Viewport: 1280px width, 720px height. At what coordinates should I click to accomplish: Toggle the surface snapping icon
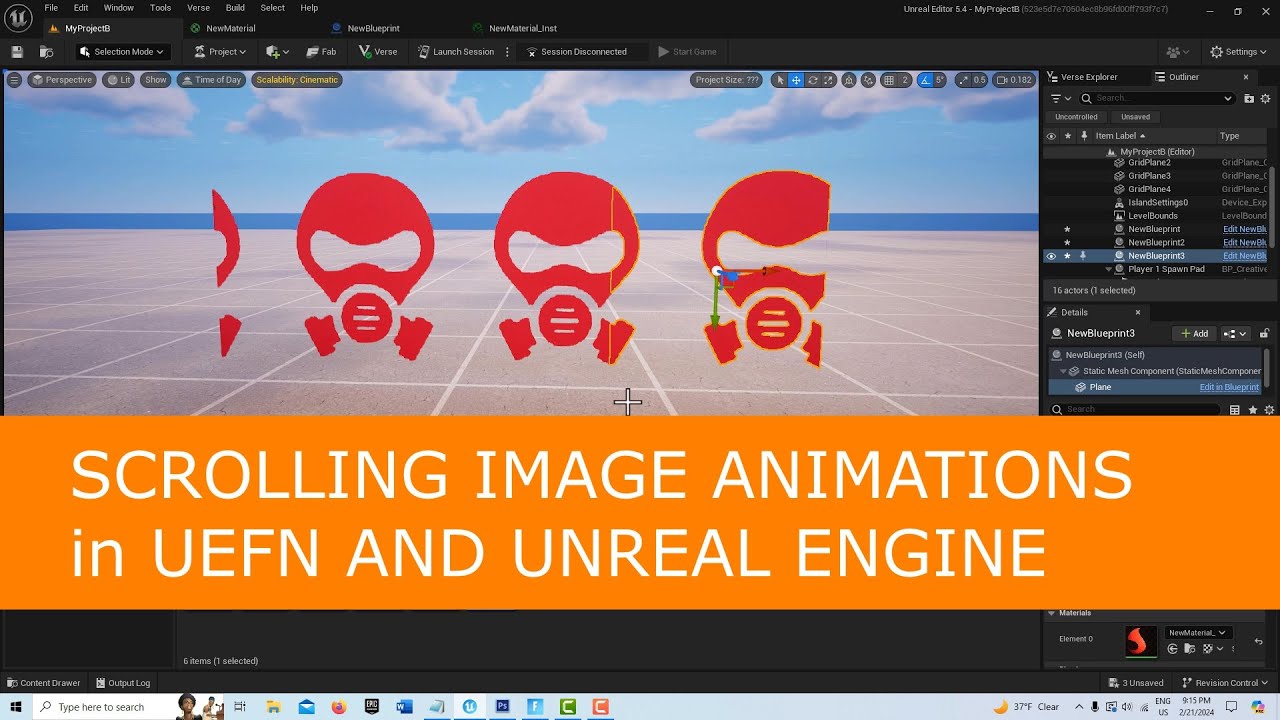pyautogui.click(x=868, y=80)
